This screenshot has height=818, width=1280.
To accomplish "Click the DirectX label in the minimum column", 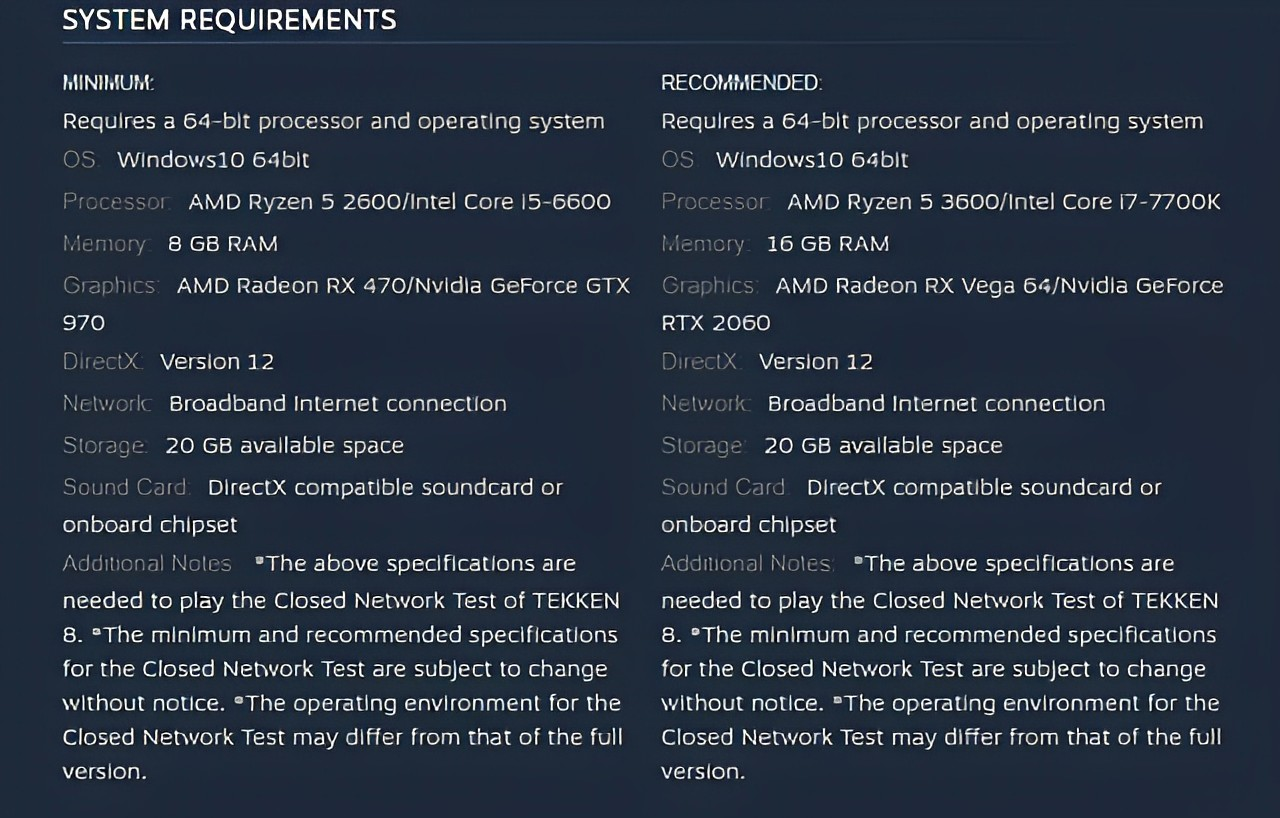I will coord(102,362).
